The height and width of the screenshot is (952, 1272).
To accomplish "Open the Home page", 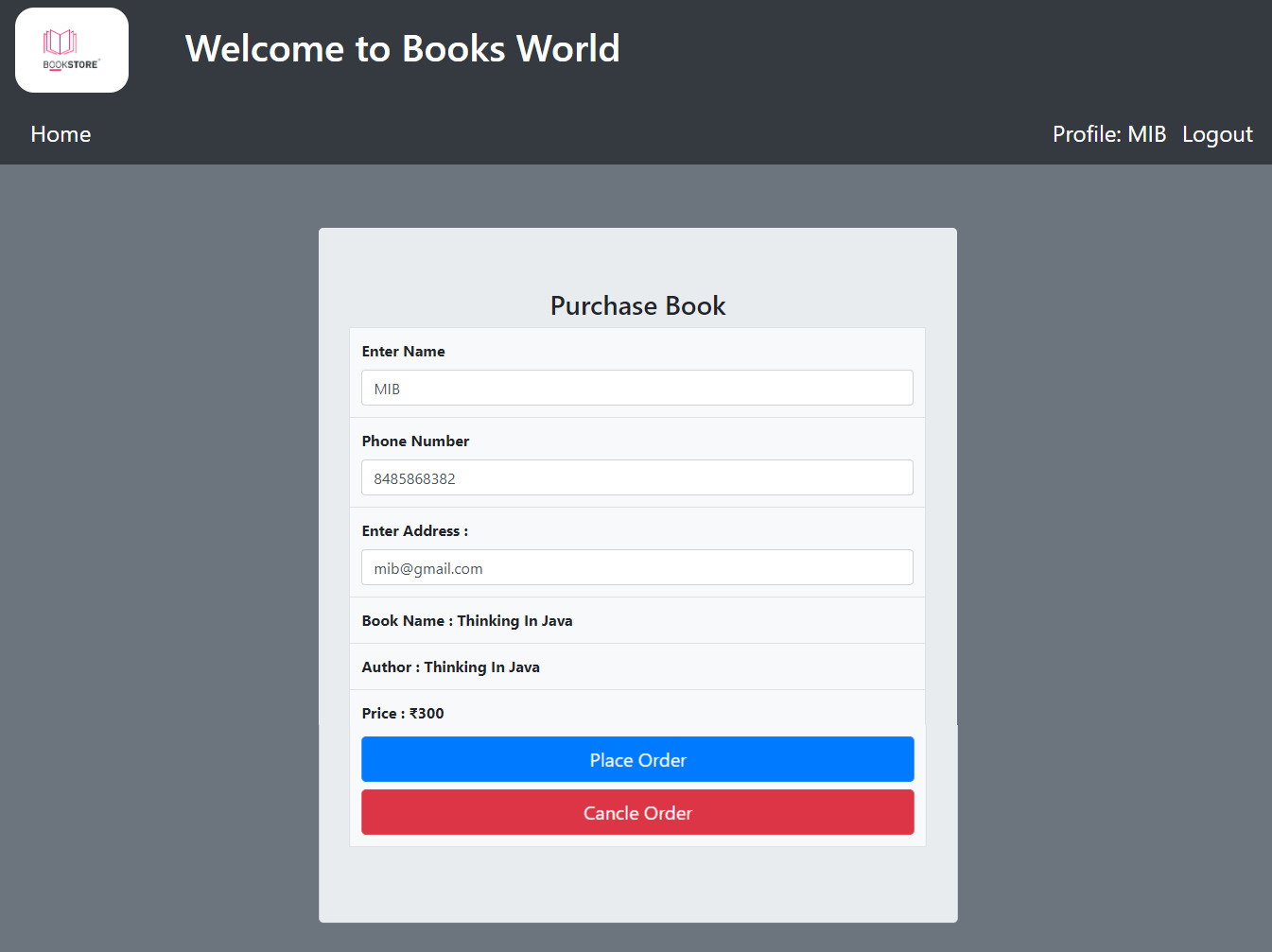I will (60, 133).
